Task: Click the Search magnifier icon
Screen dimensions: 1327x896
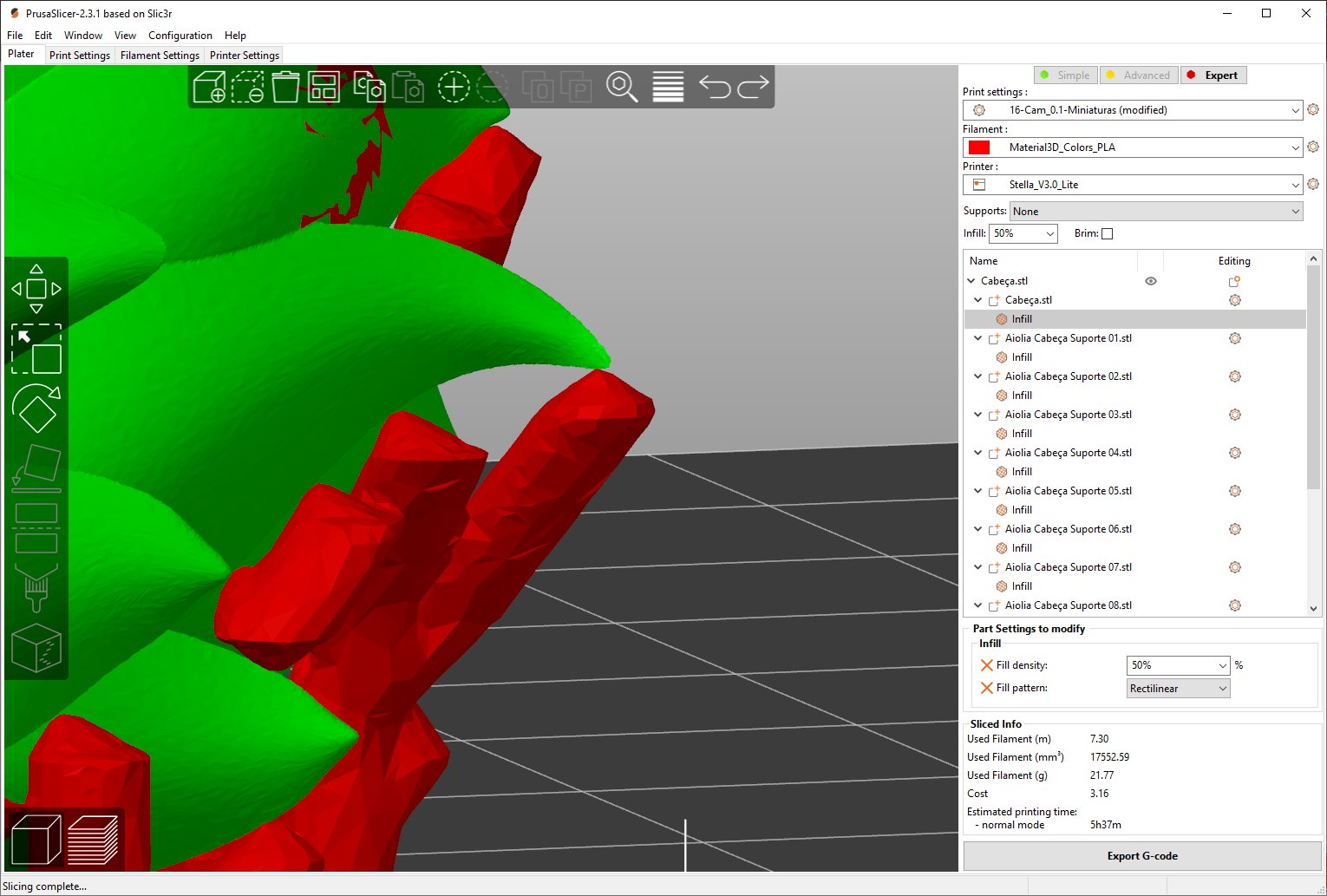Action: pyautogui.click(x=622, y=87)
